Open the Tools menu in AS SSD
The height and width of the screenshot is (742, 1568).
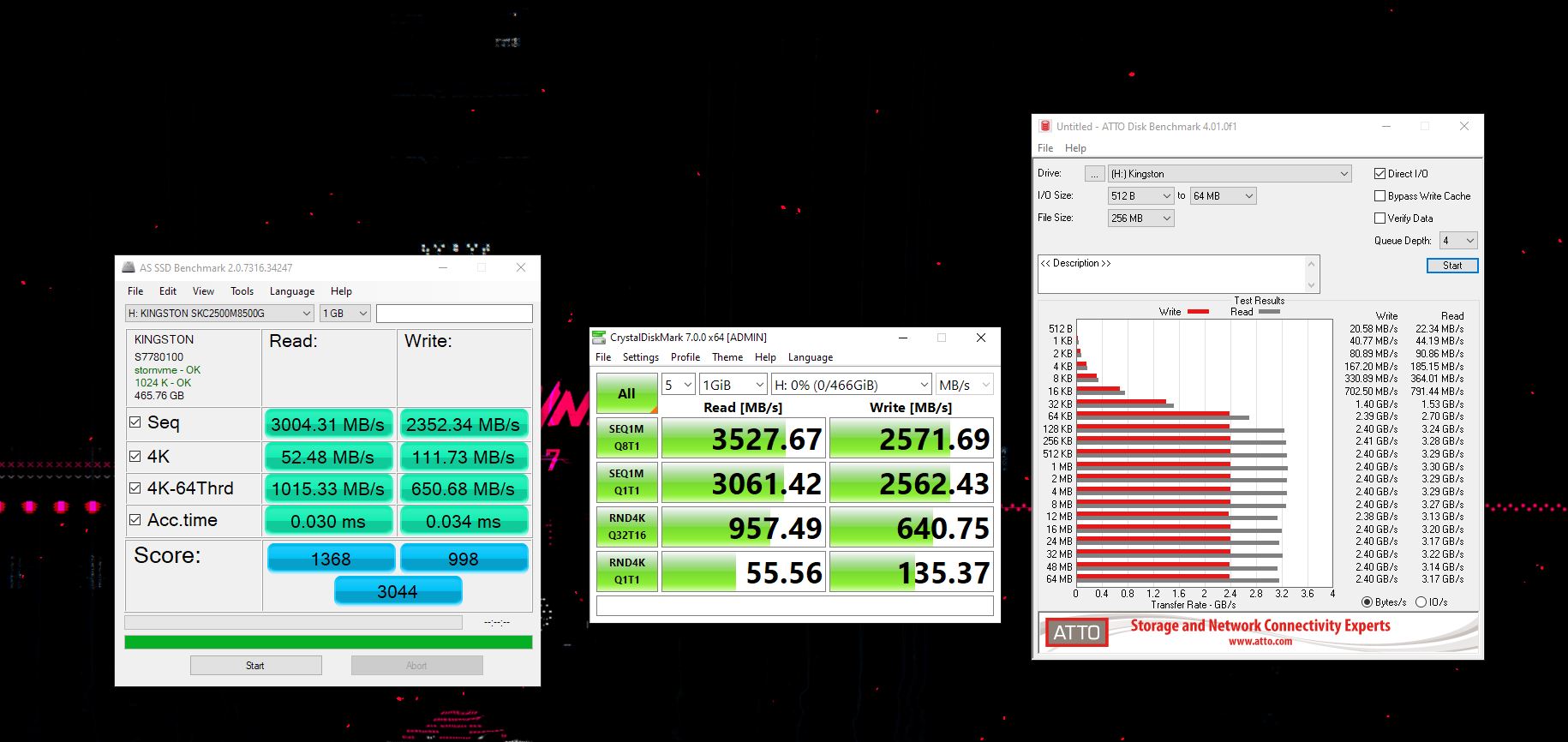[242, 291]
